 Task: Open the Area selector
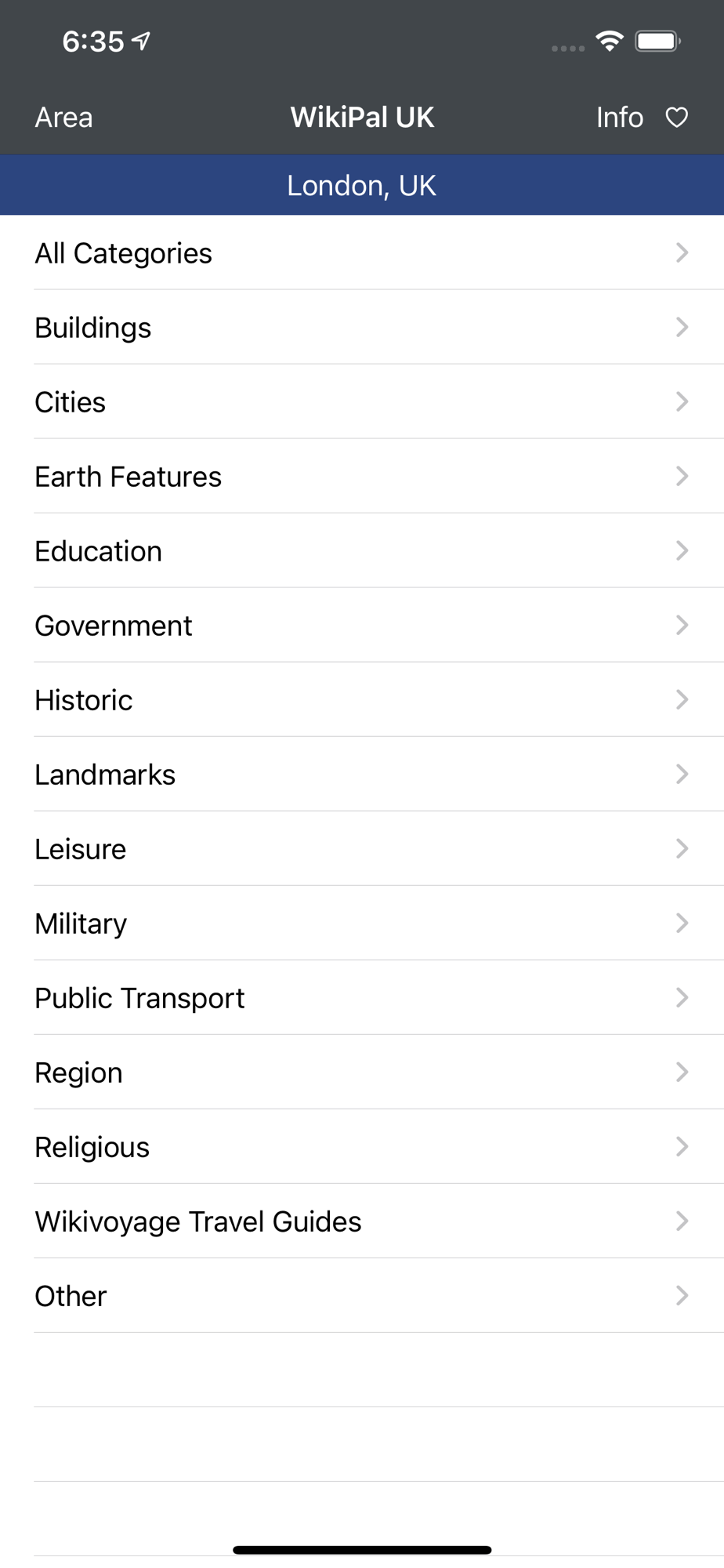click(x=63, y=118)
